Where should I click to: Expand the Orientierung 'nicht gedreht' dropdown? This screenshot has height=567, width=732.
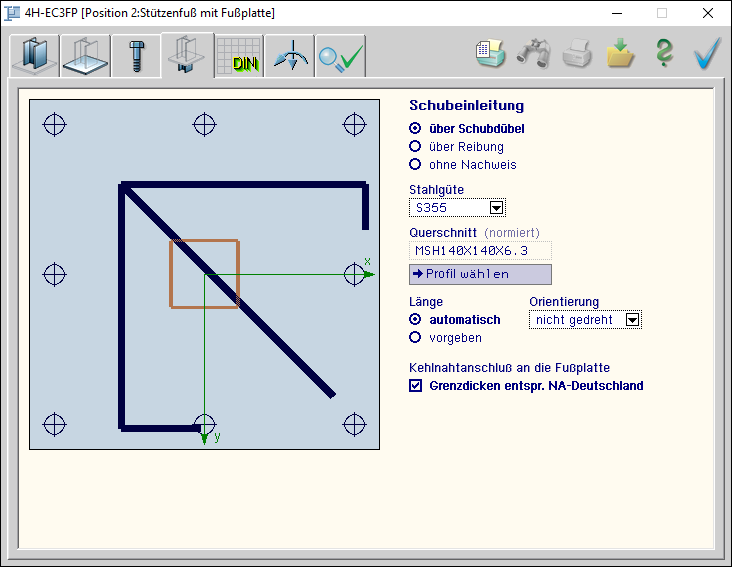631,320
